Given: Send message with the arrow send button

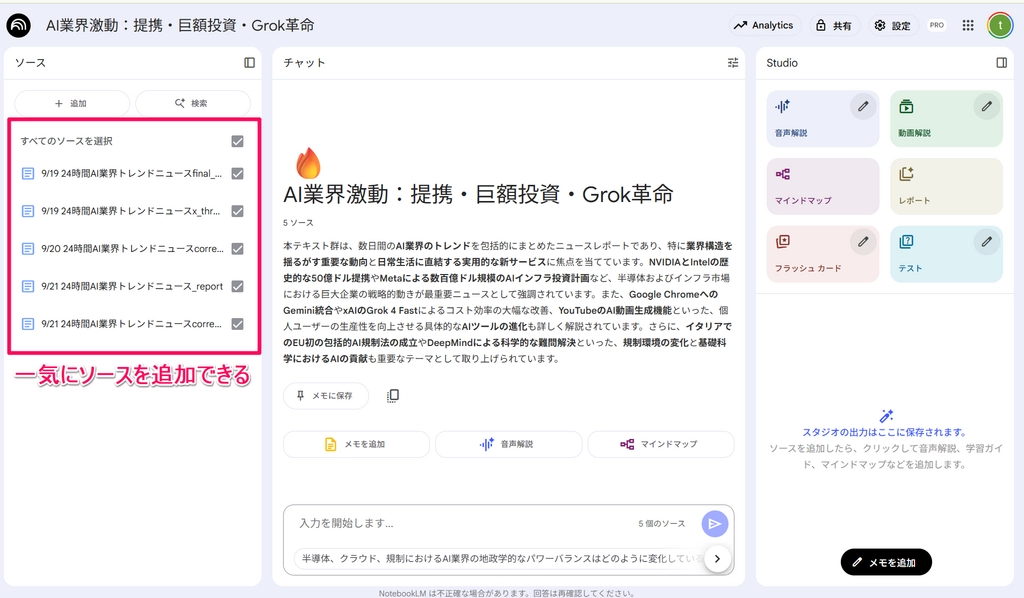Looking at the screenshot, I should pos(714,524).
